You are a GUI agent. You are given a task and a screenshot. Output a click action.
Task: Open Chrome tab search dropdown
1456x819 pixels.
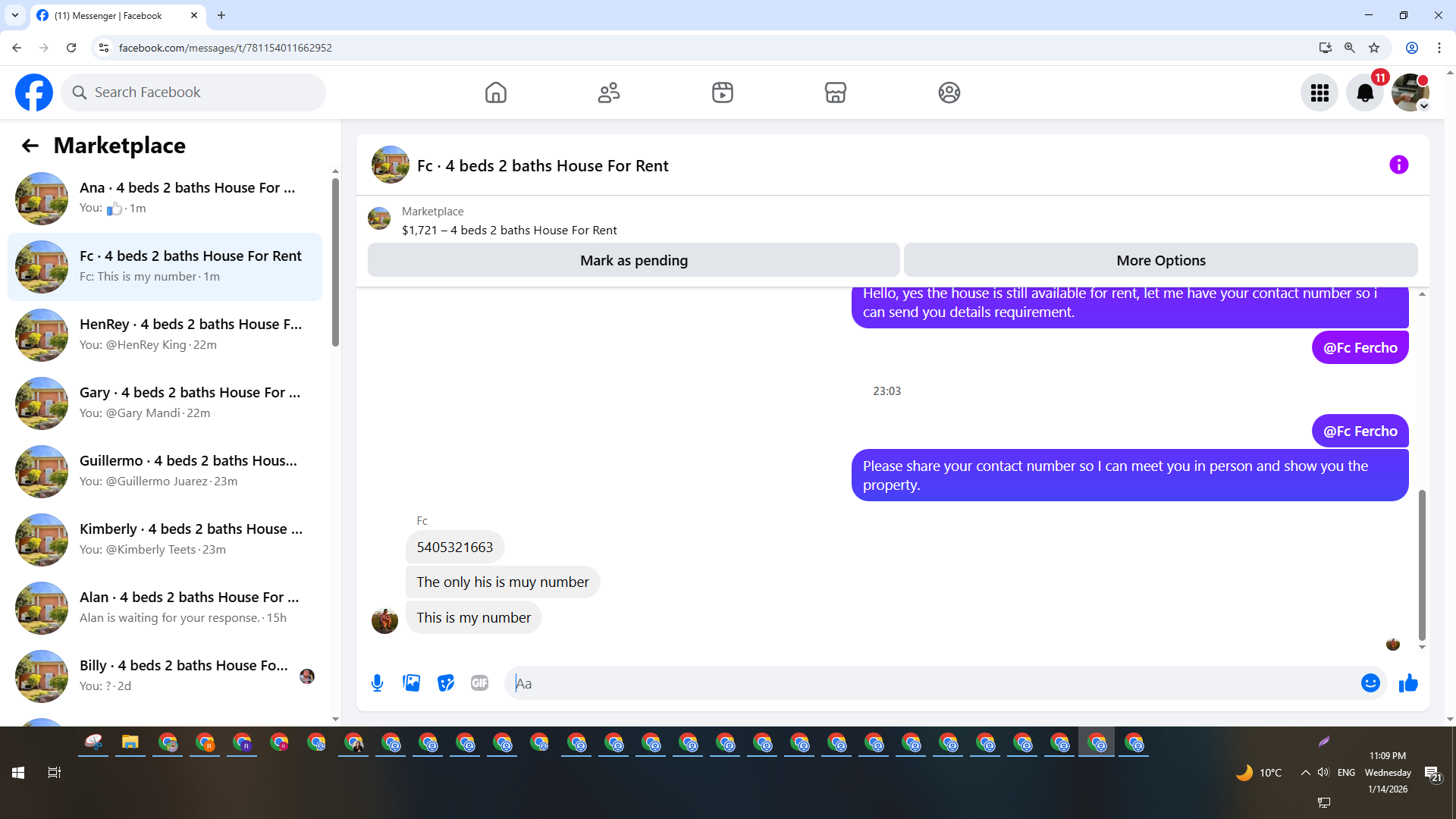[15, 15]
